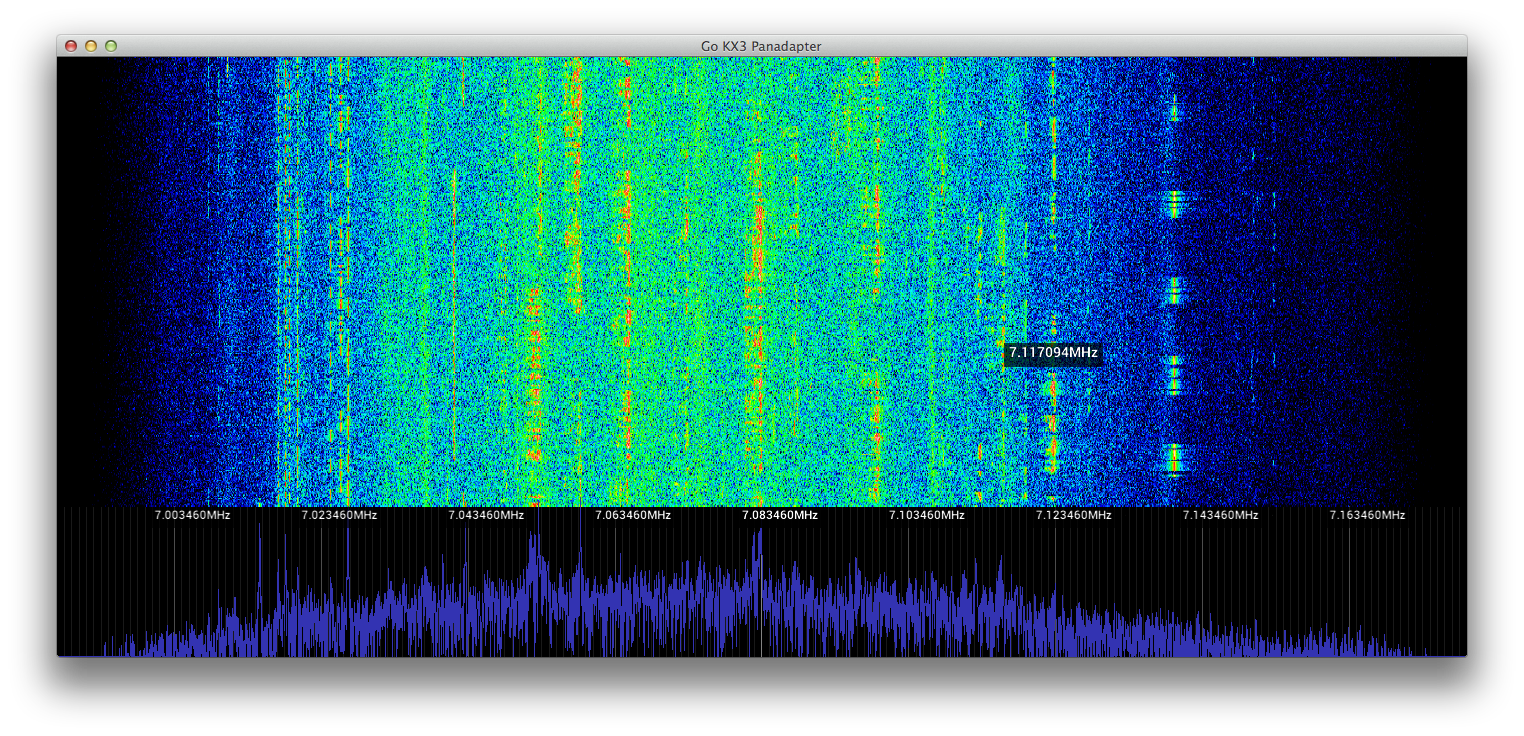Minimize the panadapter with the yellow button

(x=91, y=46)
